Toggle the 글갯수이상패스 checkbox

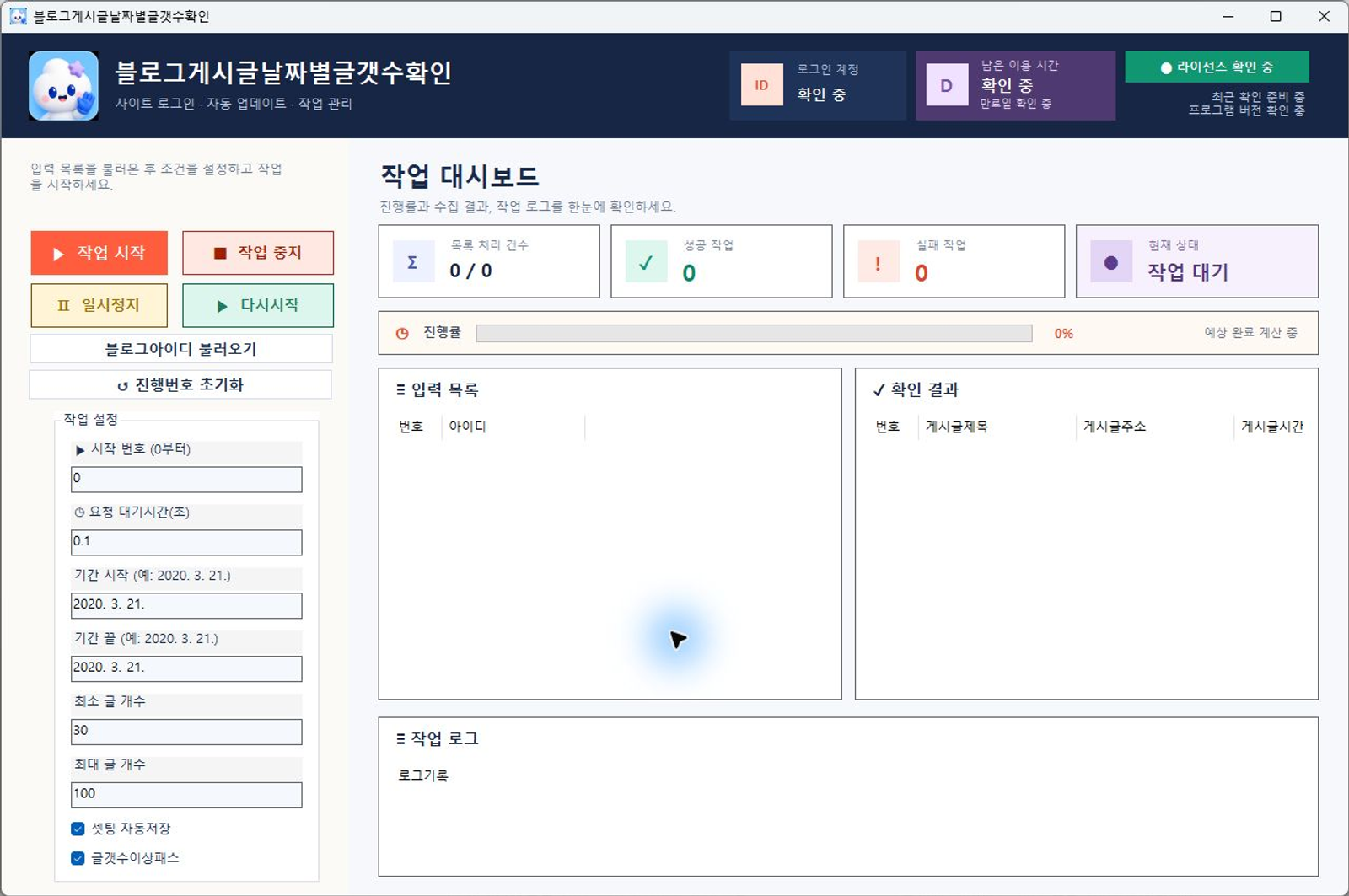point(78,858)
